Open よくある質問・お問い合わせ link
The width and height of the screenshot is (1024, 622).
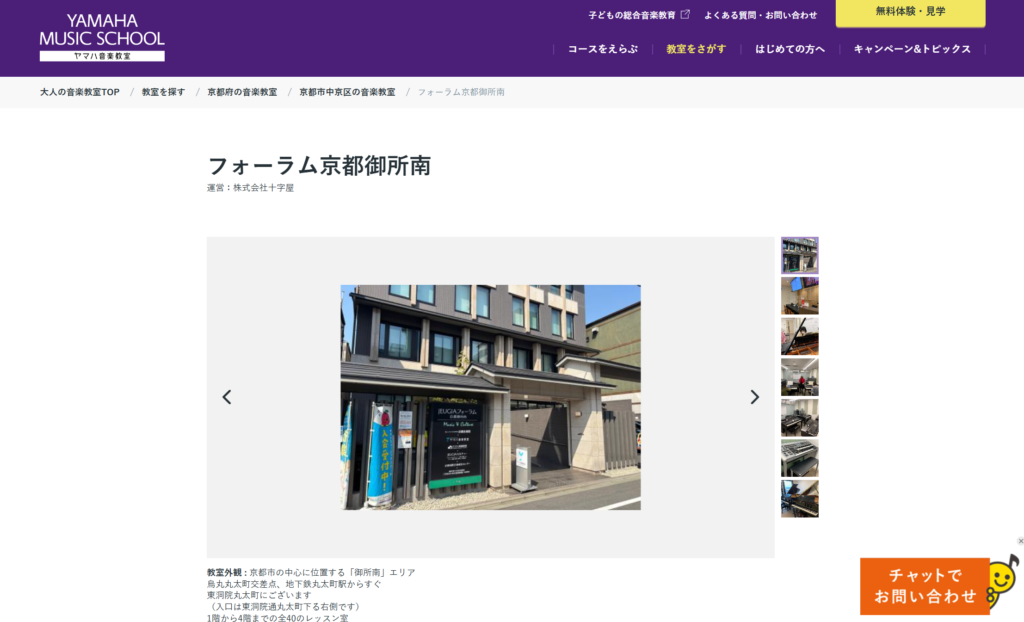tap(760, 15)
